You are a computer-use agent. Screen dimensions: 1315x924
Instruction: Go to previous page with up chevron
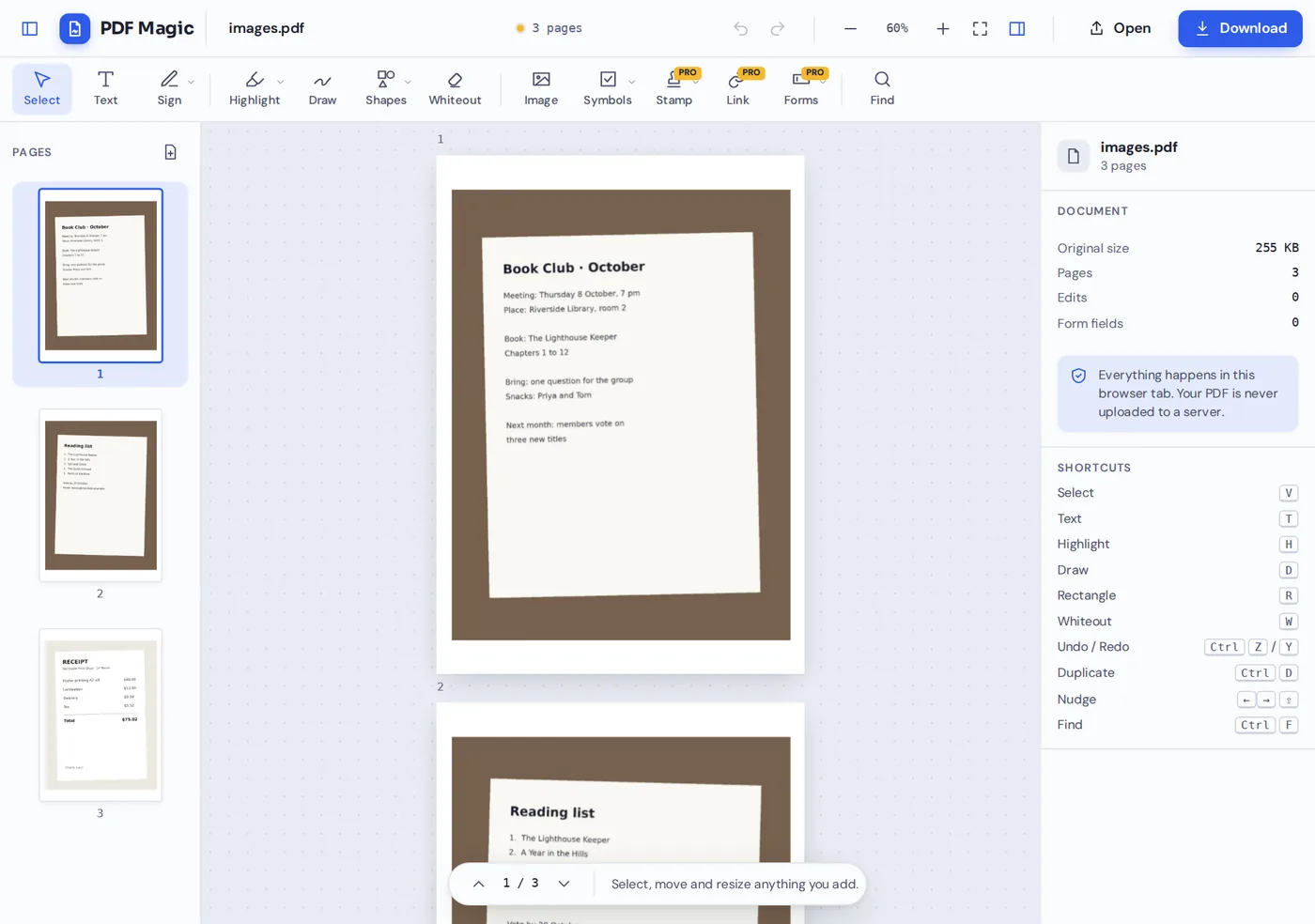478,884
